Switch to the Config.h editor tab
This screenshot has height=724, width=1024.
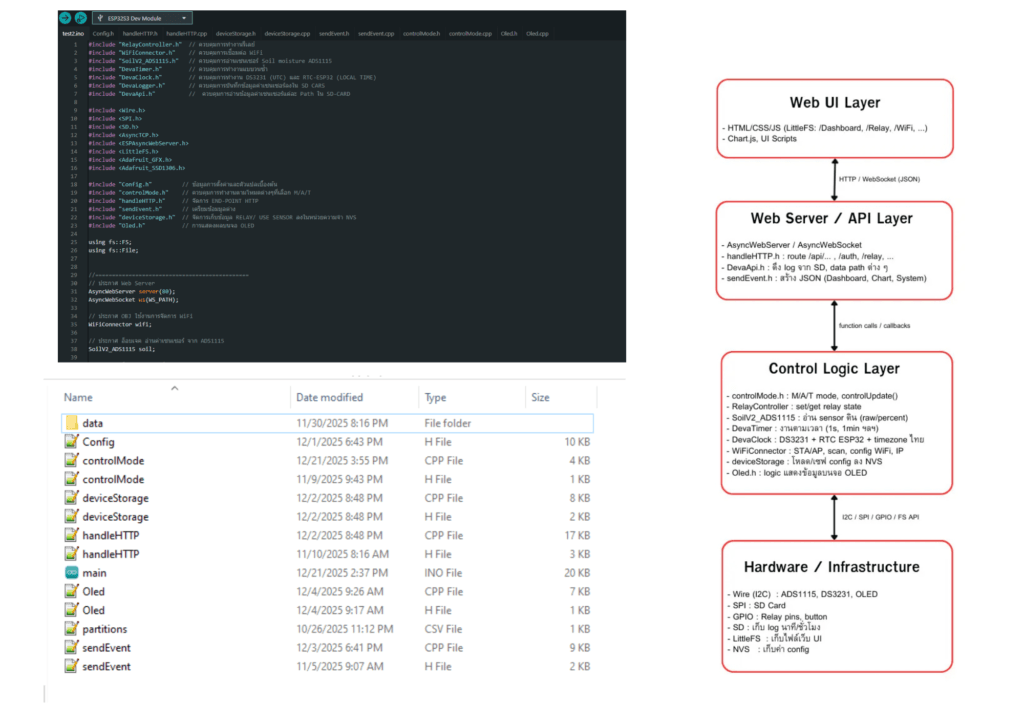tap(103, 34)
